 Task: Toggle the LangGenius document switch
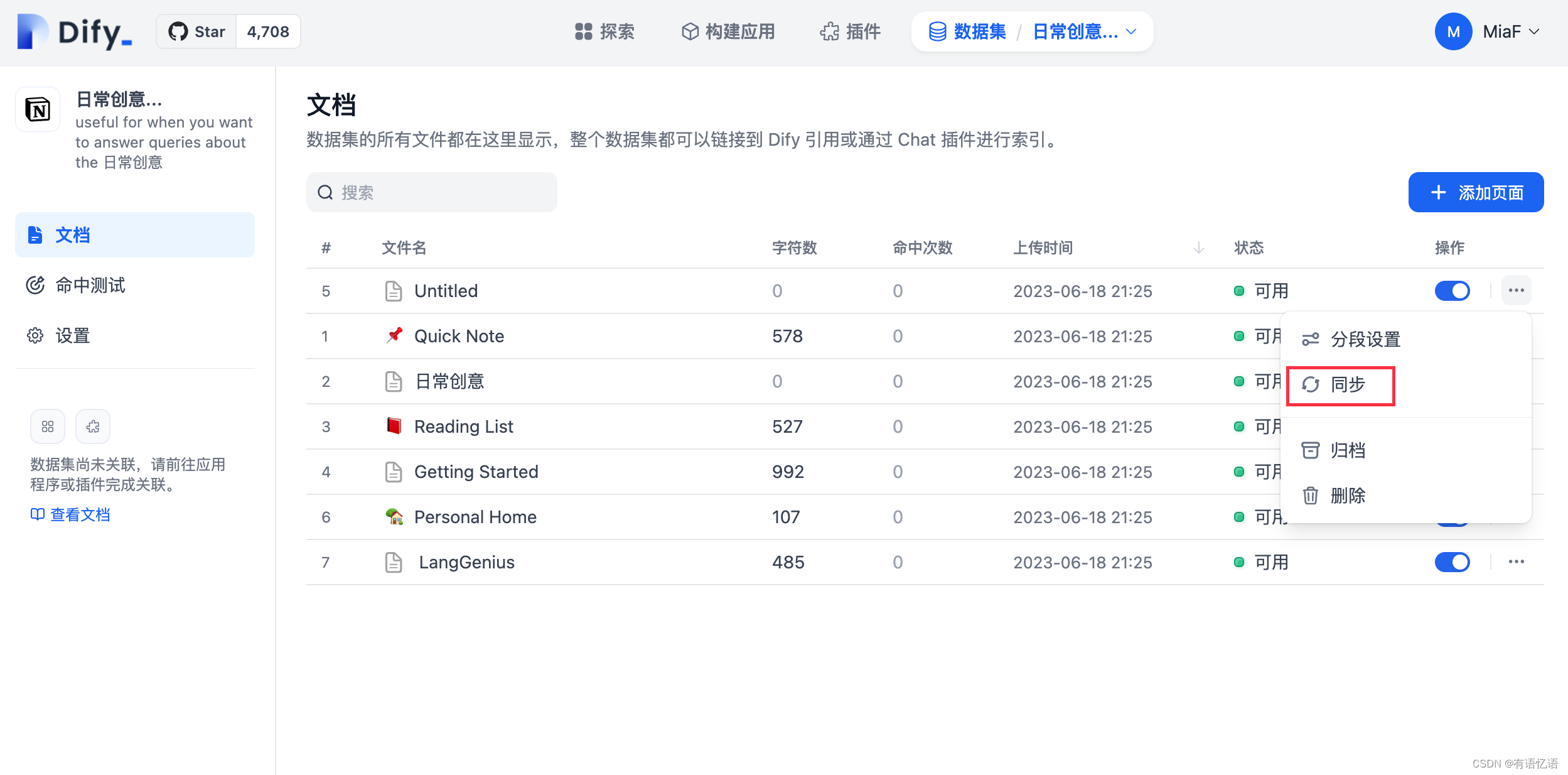pos(1453,562)
